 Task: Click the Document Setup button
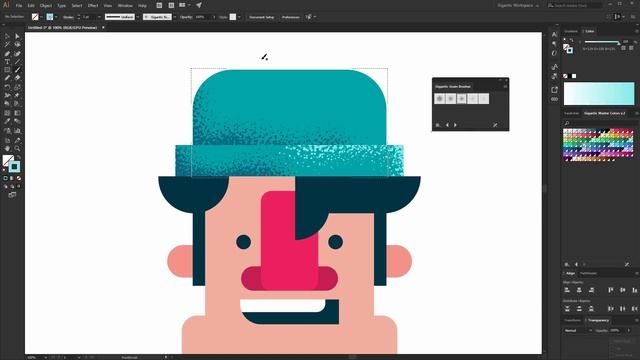(x=262, y=17)
